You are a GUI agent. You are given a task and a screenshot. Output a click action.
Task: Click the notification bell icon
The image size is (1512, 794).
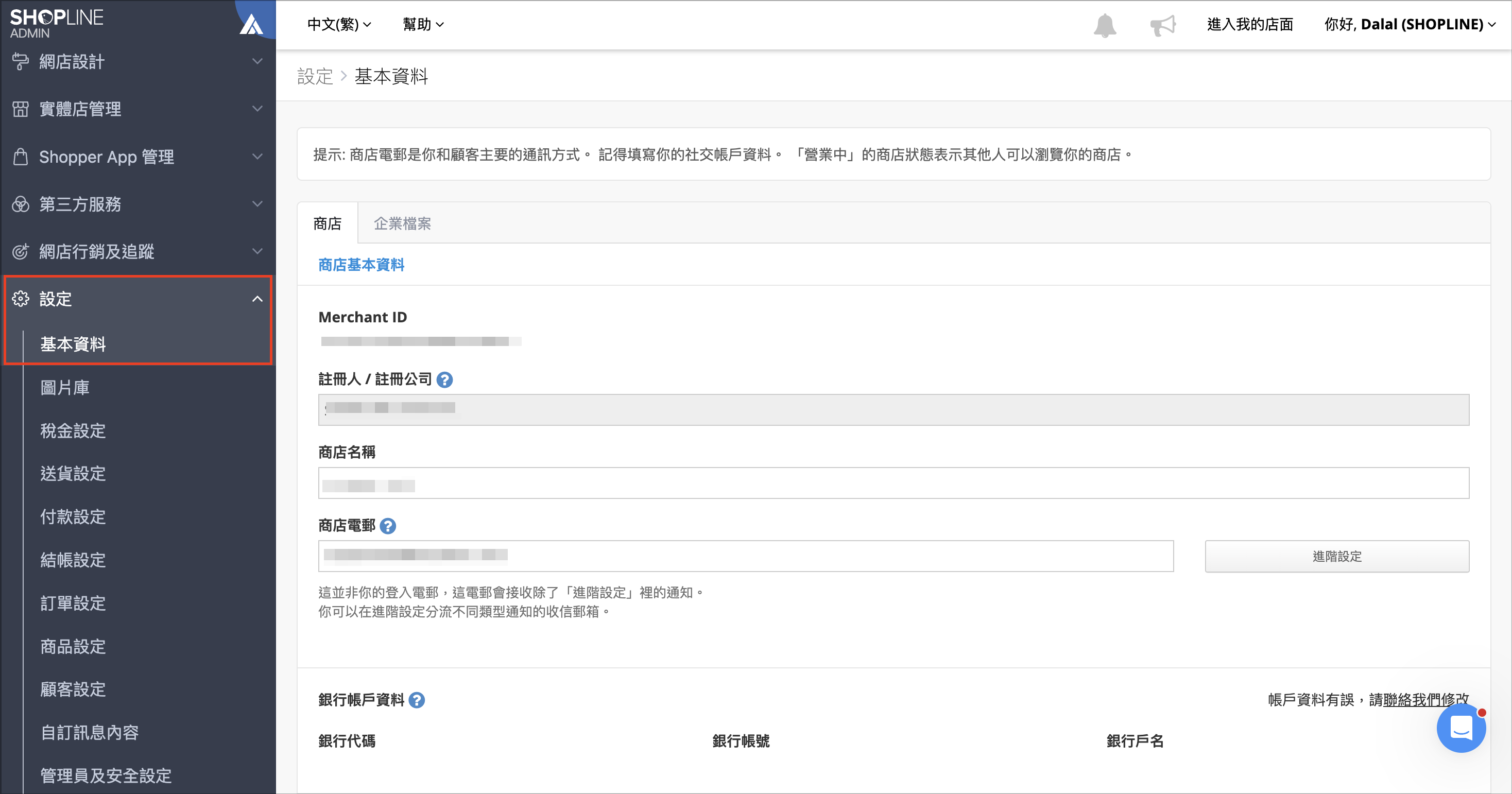(1105, 25)
